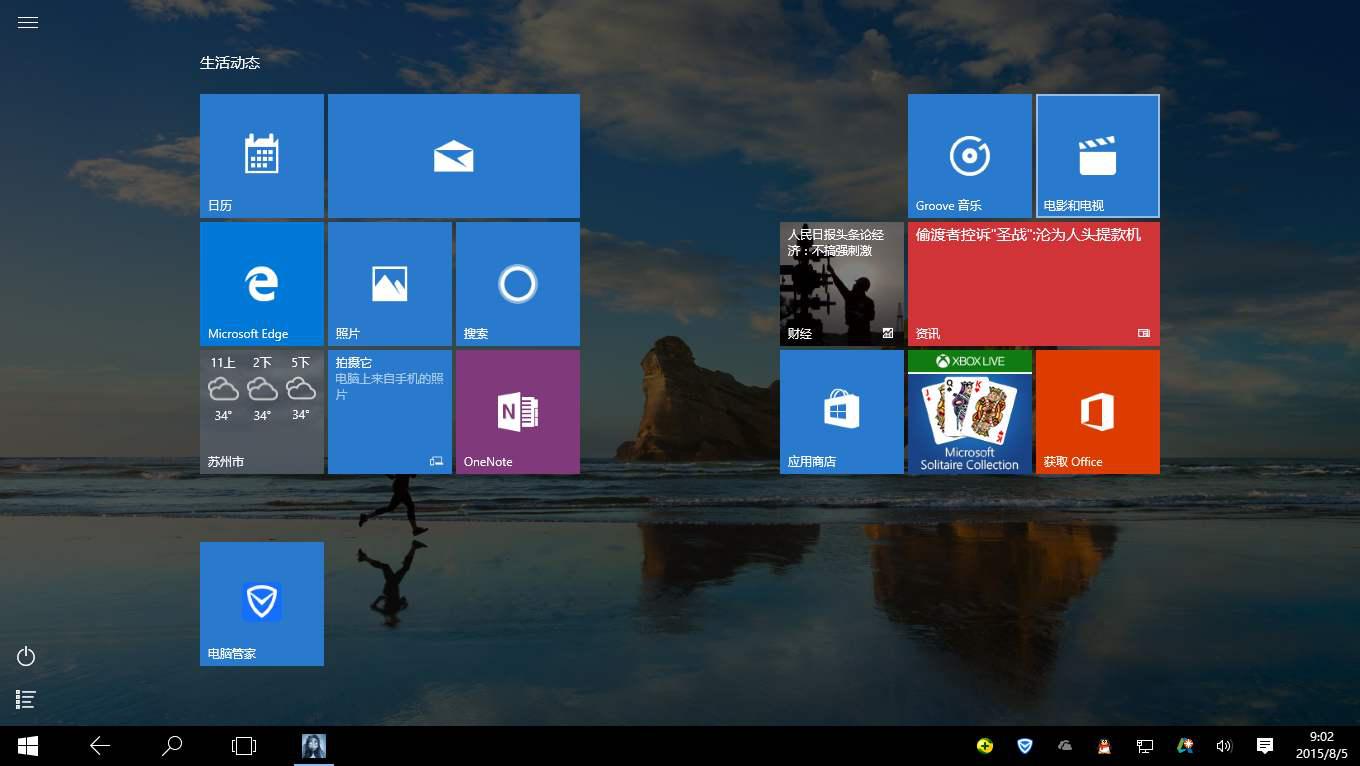This screenshot has width=1360, height=766.
Task: Open volume control via the speaker icon
Action: (x=1224, y=746)
